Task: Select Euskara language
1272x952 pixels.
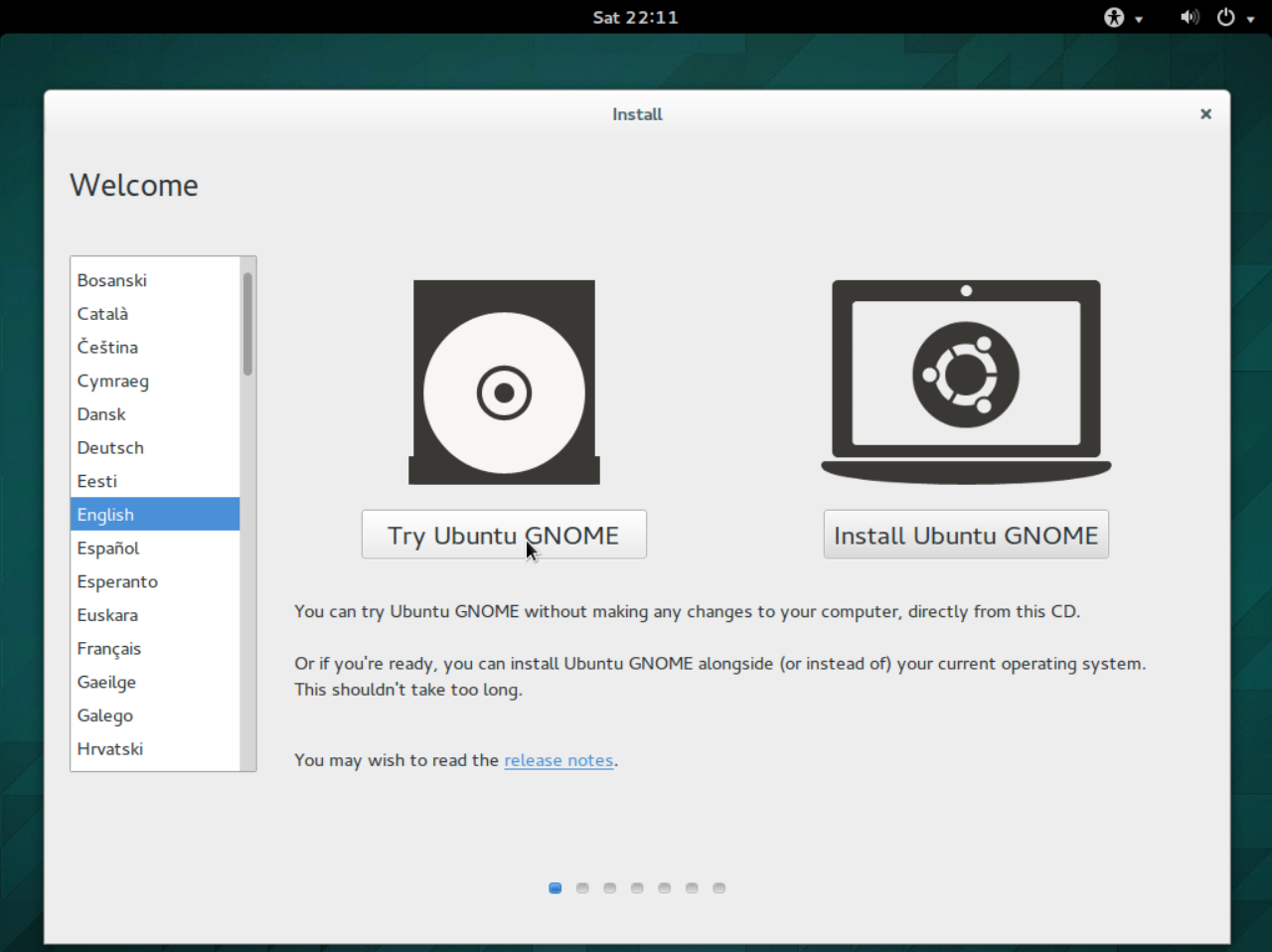Action: tap(155, 615)
